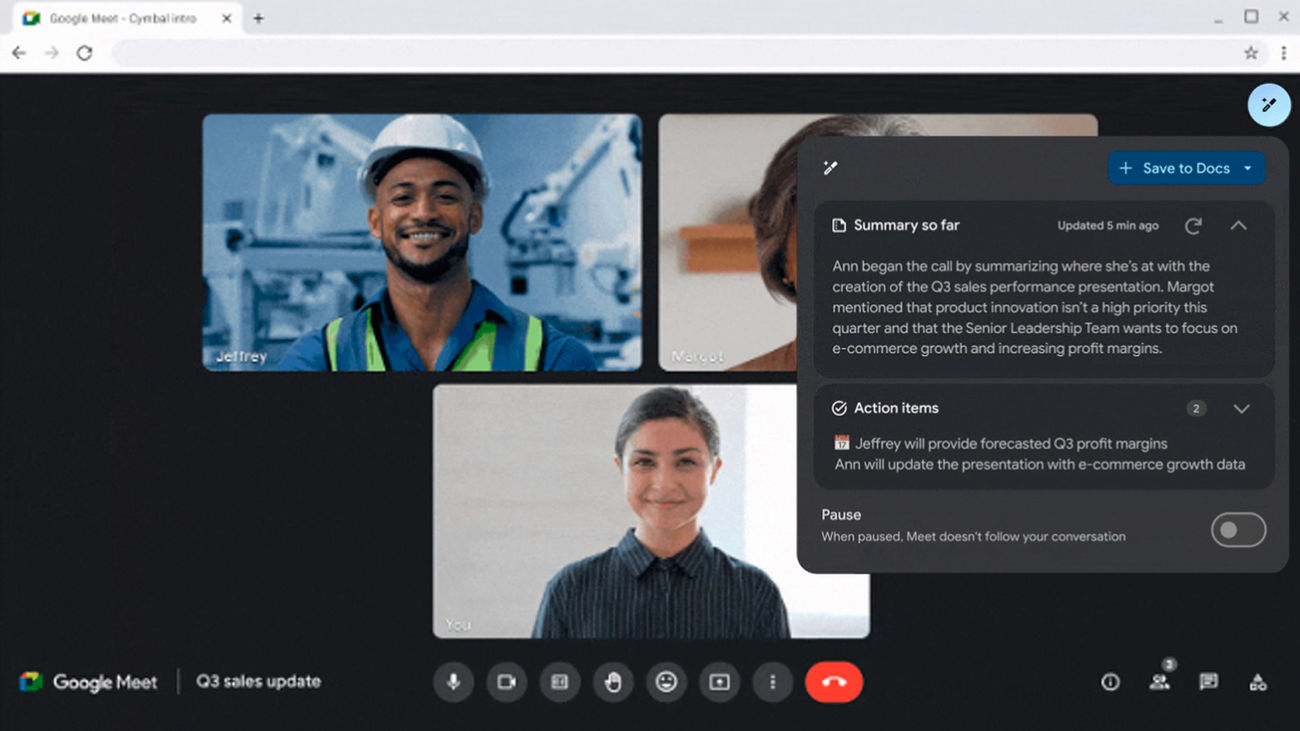Expand the Action items section
The image size is (1300, 731).
point(1241,408)
